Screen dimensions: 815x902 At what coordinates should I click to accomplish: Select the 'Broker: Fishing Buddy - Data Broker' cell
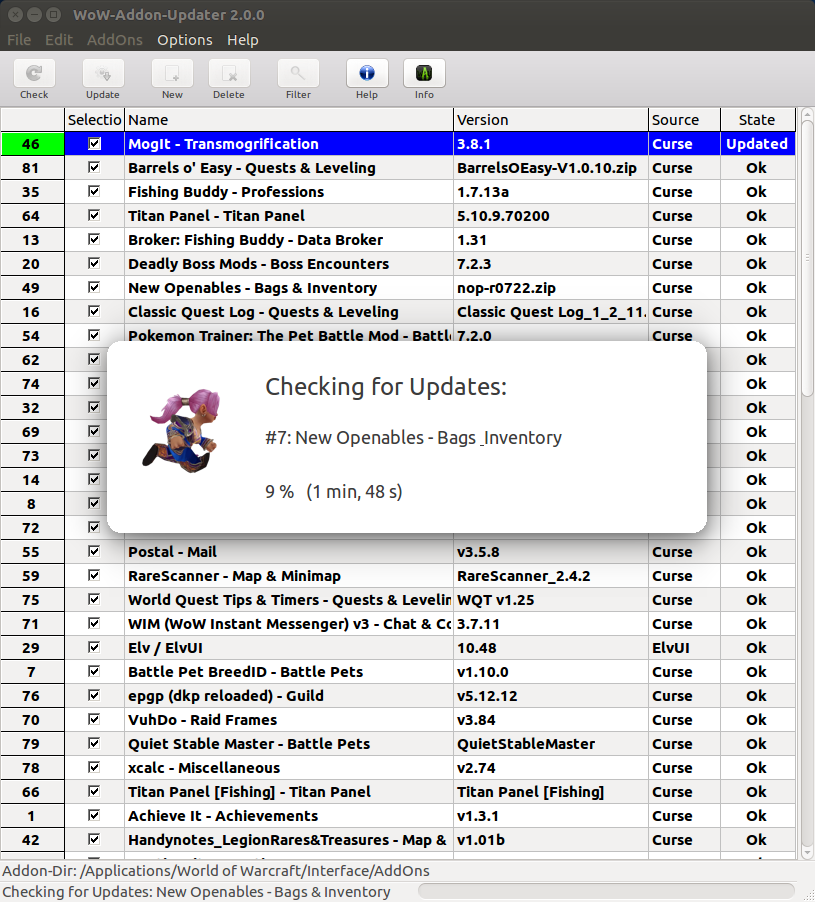tap(289, 240)
